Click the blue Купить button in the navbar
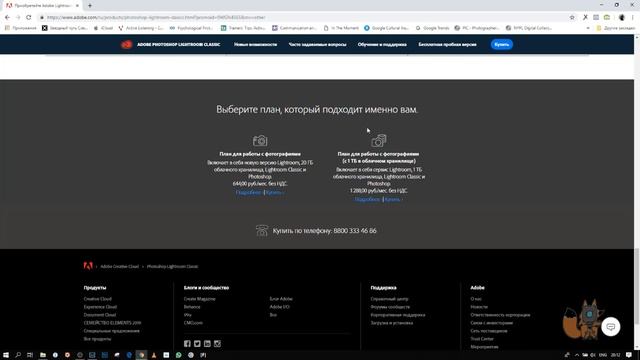 (502, 44)
